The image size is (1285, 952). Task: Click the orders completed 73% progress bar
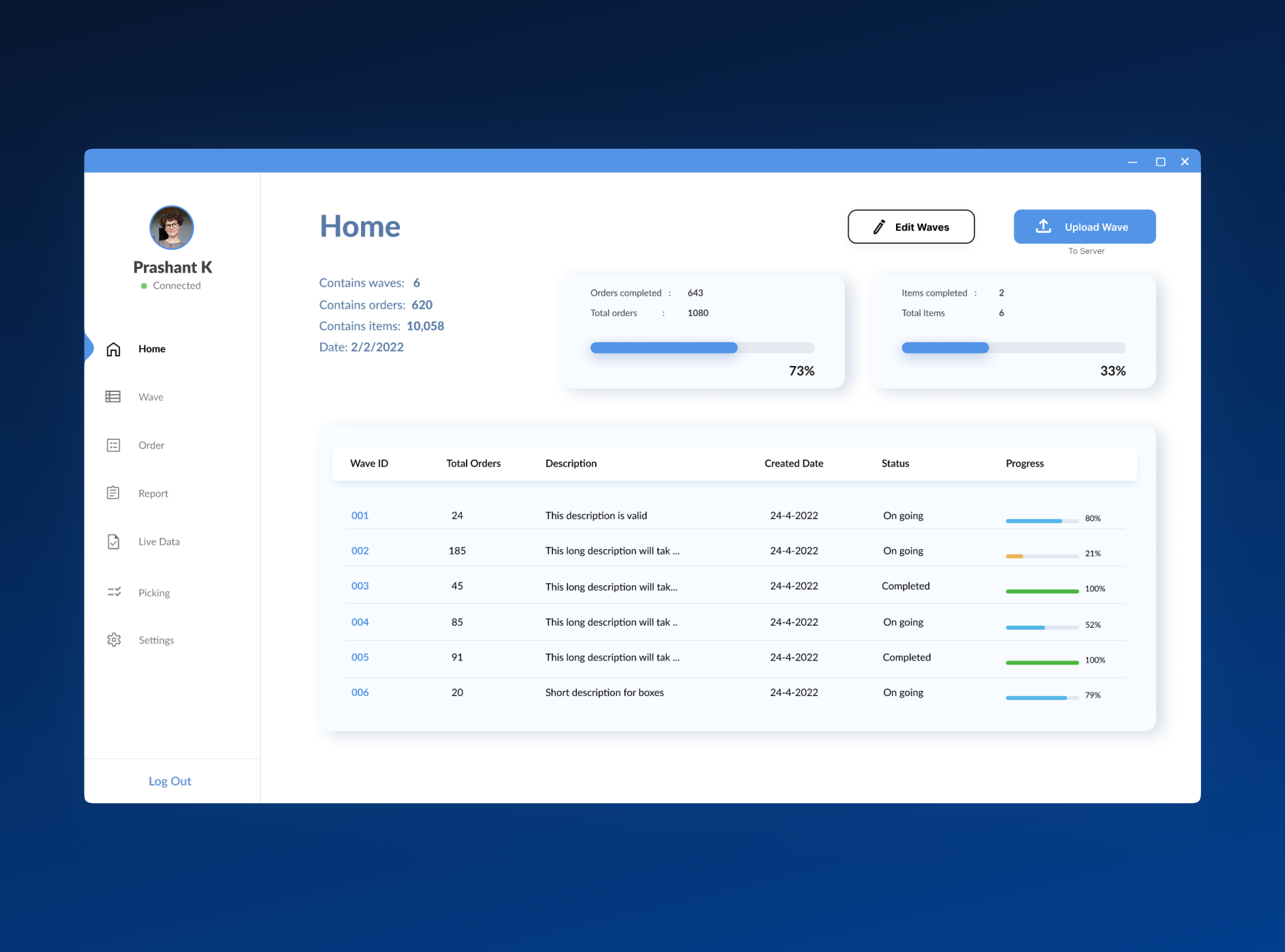click(x=702, y=348)
